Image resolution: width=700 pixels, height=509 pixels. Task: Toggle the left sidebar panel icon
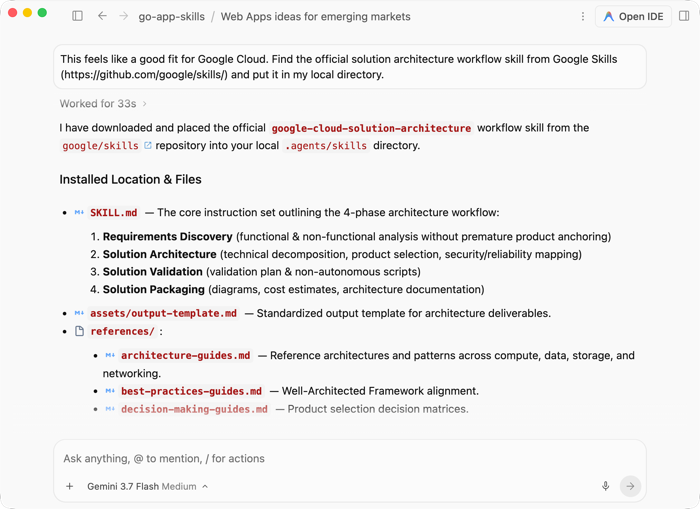coord(77,16)
